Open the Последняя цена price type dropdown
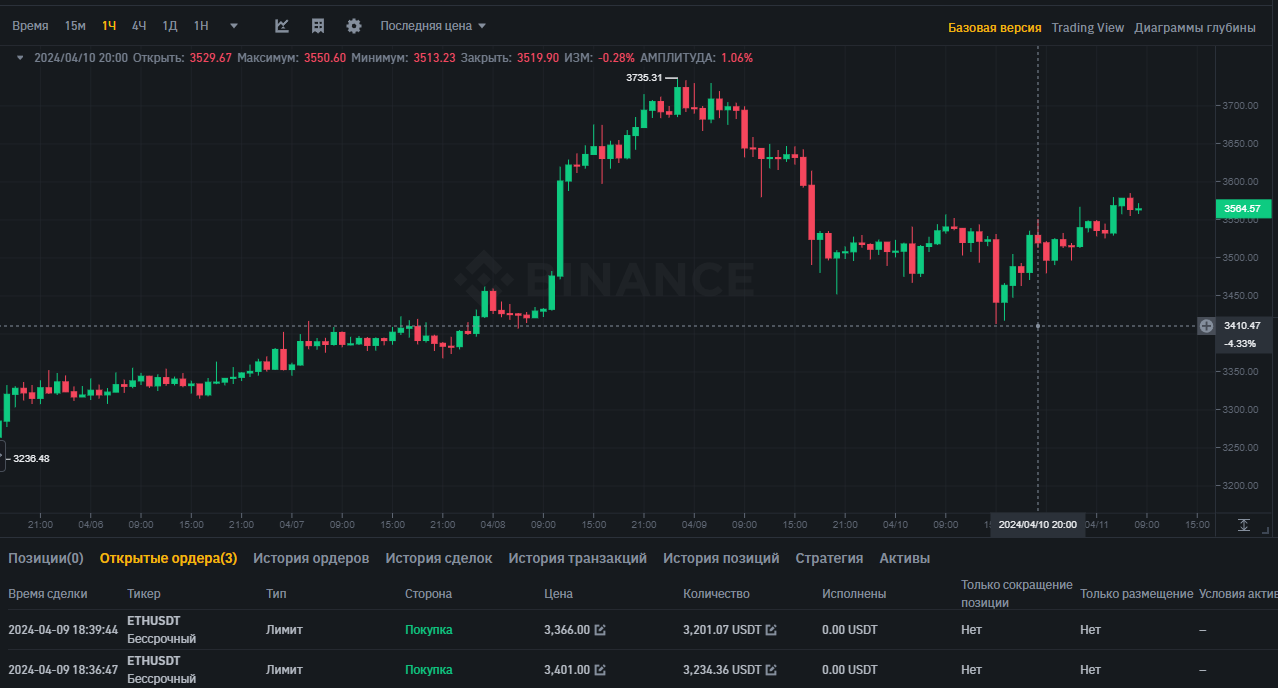This screenshot has width=1278, height=688. [433, 26]
